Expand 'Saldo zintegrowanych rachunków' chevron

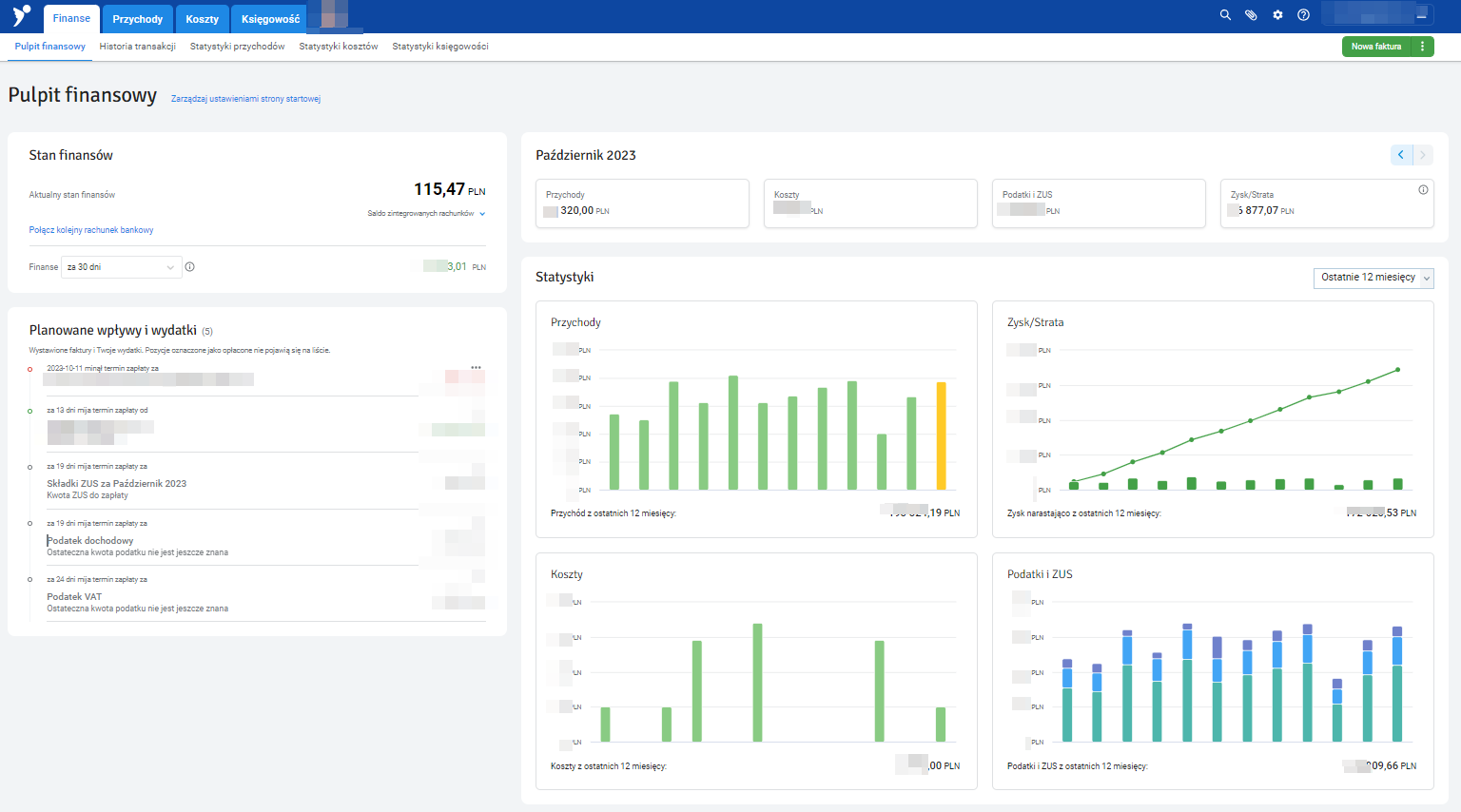coord(482,214)
